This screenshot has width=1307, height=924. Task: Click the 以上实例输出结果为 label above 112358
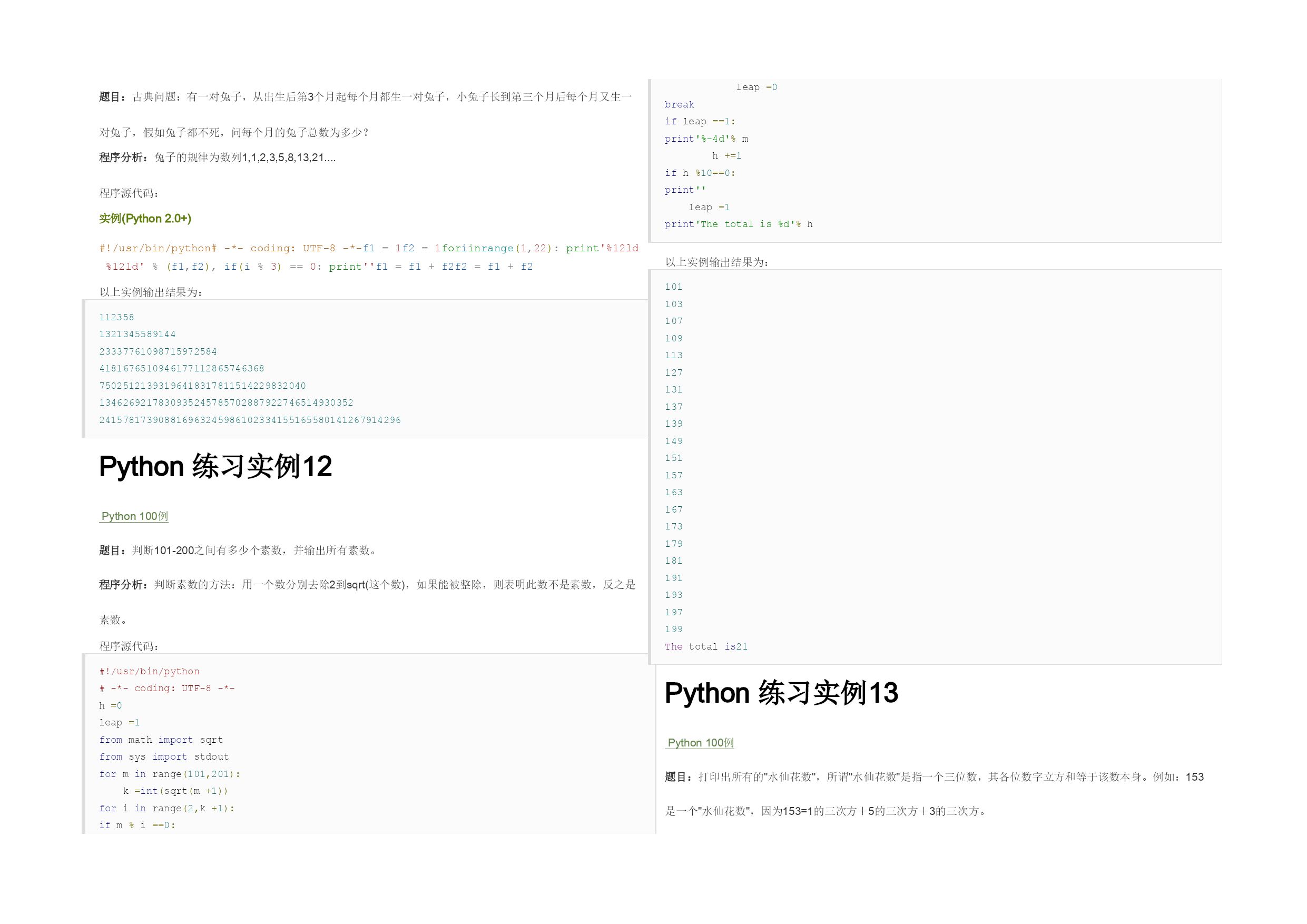point(151,292)
